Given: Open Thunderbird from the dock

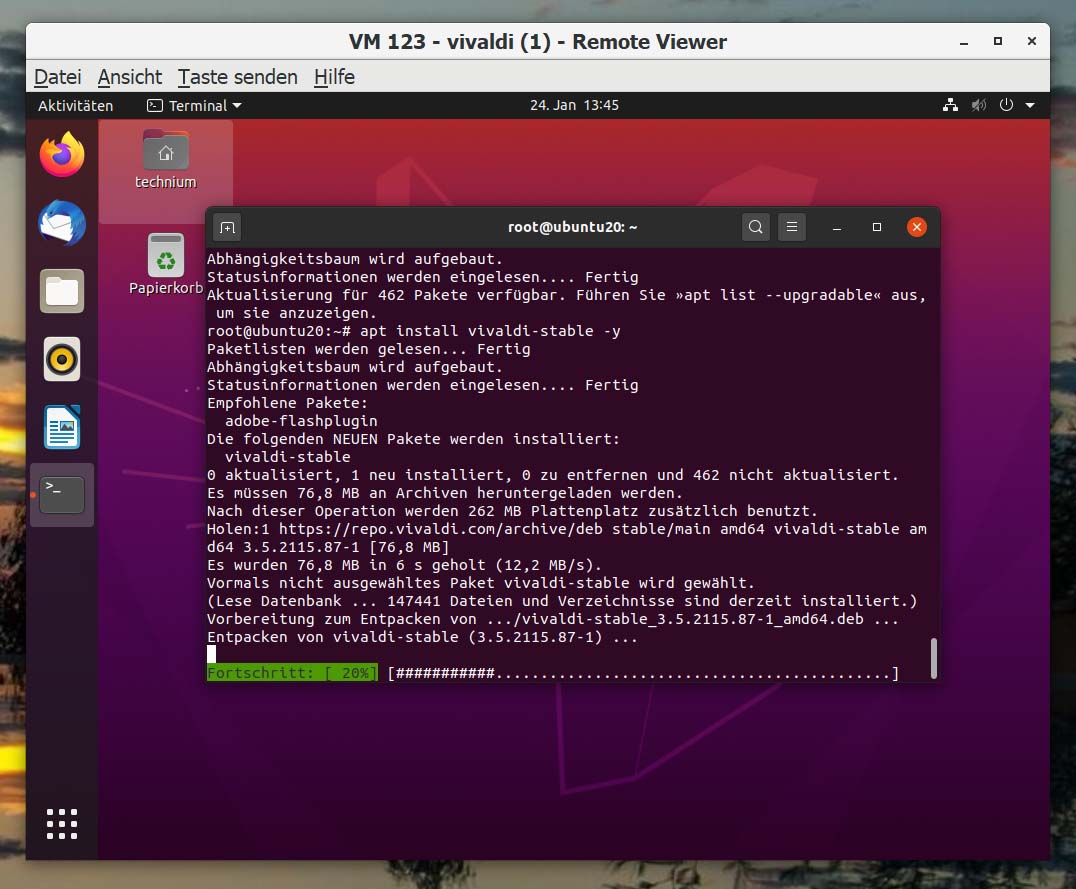Looking at the screenshot, I should point(61,224).
